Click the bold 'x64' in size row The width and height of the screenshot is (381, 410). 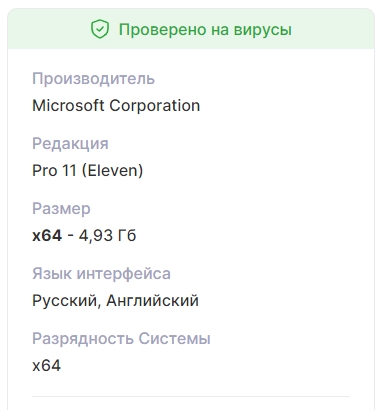pyautogui.click(x=47, y=236)
